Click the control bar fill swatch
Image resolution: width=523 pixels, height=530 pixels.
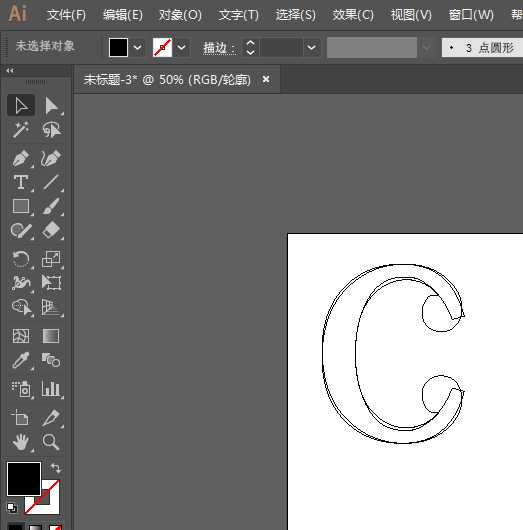(118, 47)
